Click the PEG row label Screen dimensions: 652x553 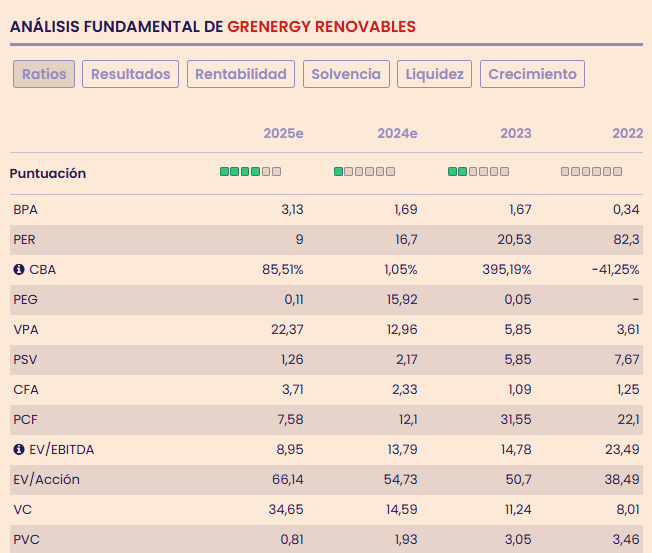click(25, 299)
